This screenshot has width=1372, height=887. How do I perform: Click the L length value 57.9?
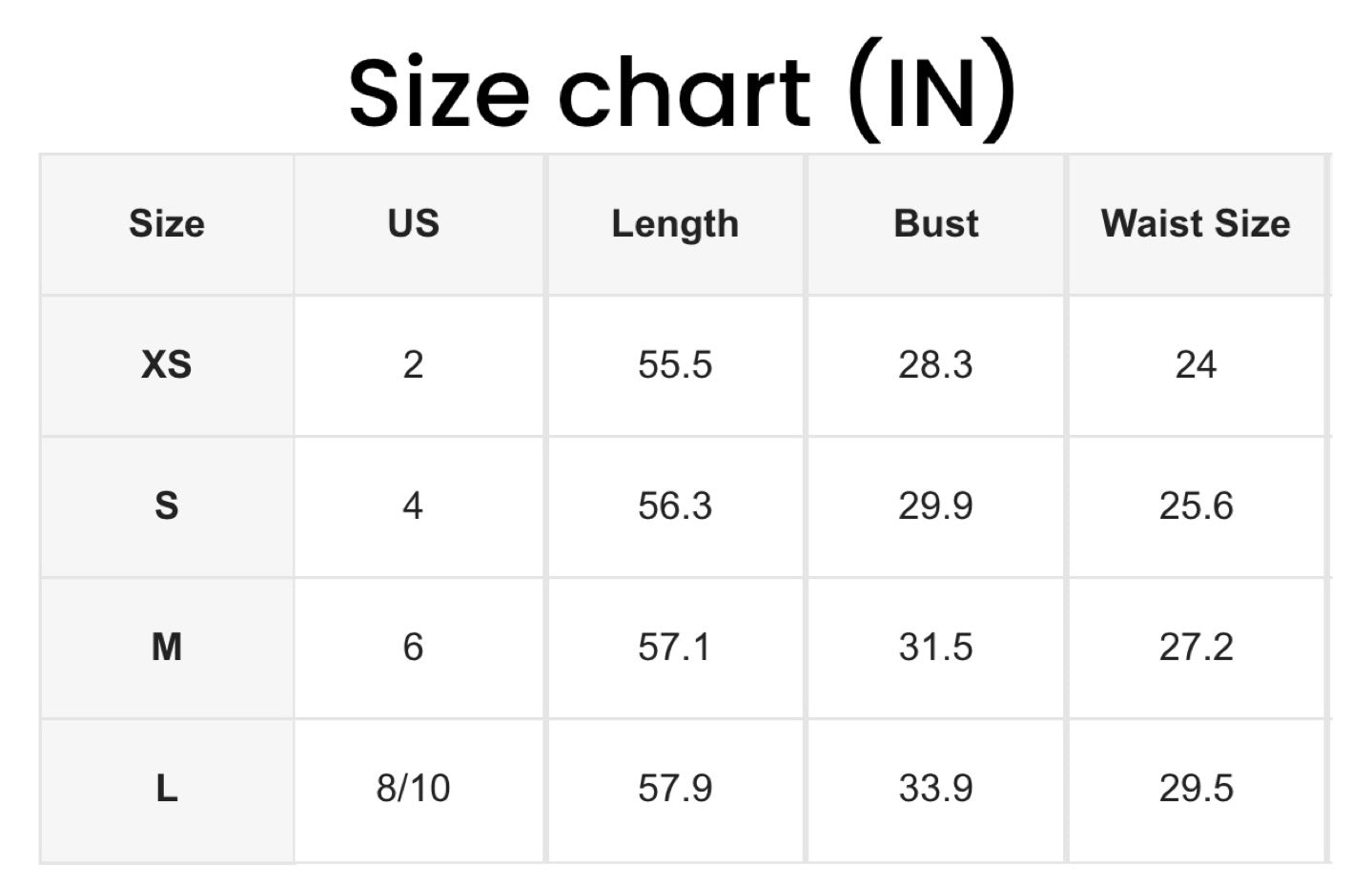click(x=674, y=789)
